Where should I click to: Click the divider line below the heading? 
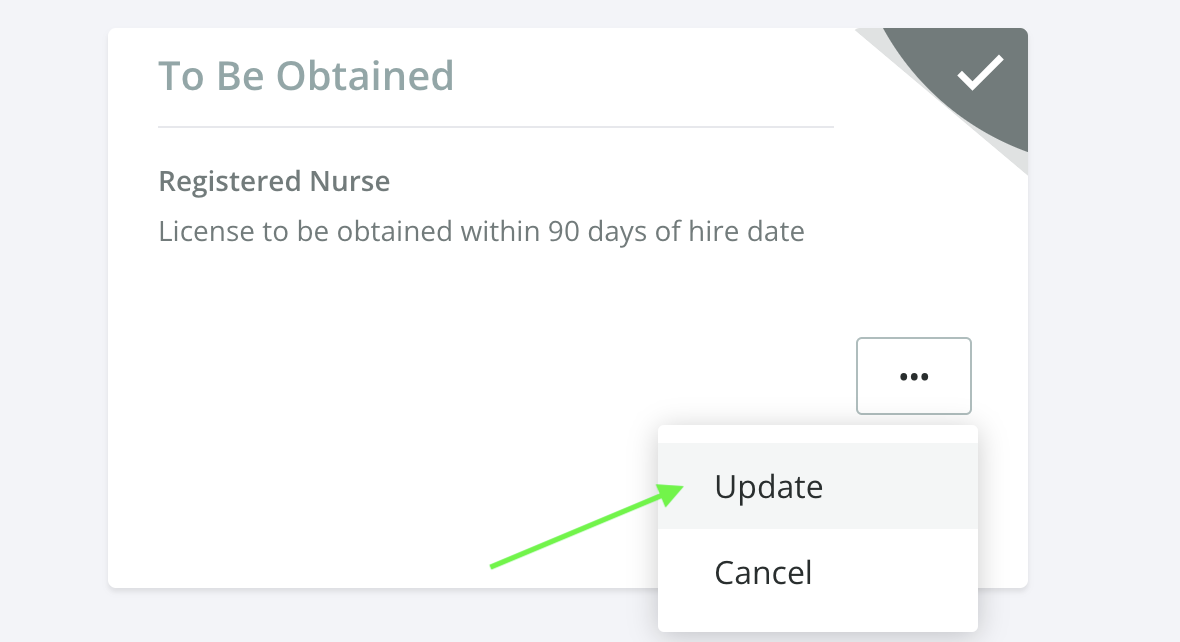click(496, 126)
